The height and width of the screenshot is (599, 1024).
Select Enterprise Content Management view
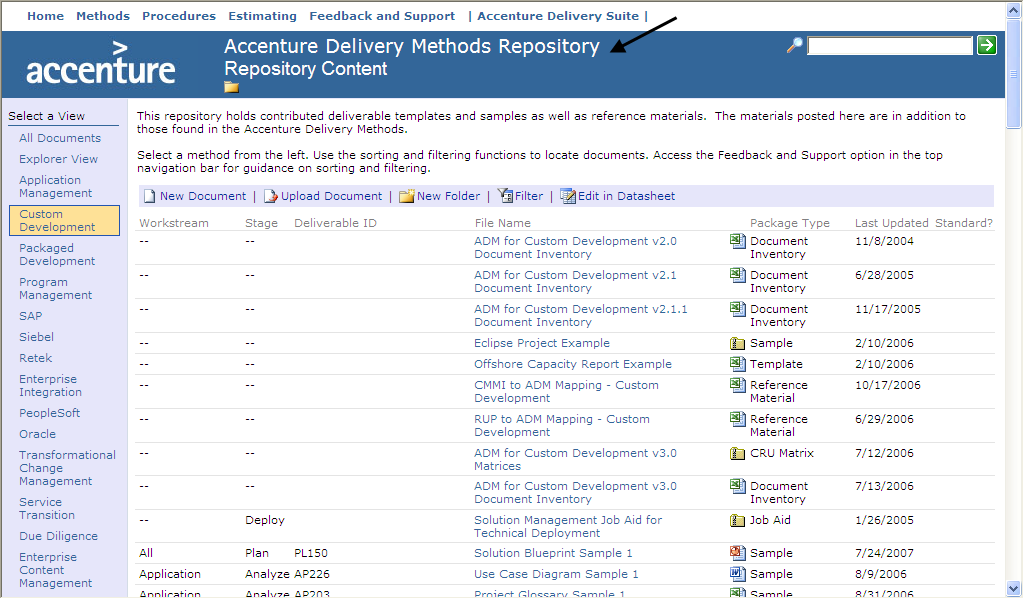pyautogui.click(x=56, y=570)
